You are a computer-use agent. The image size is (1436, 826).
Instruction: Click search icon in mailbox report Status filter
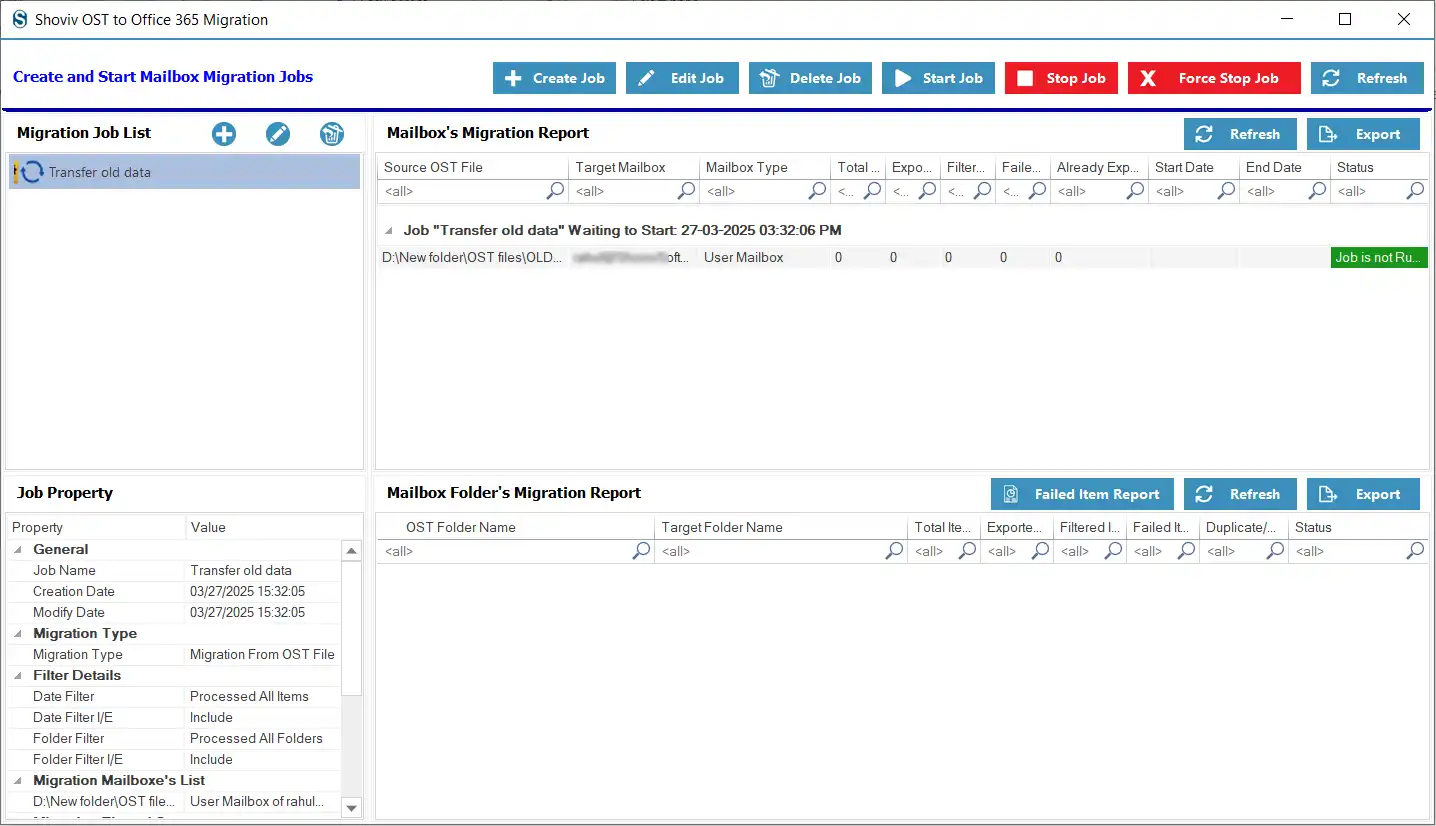coord(1416,191)
